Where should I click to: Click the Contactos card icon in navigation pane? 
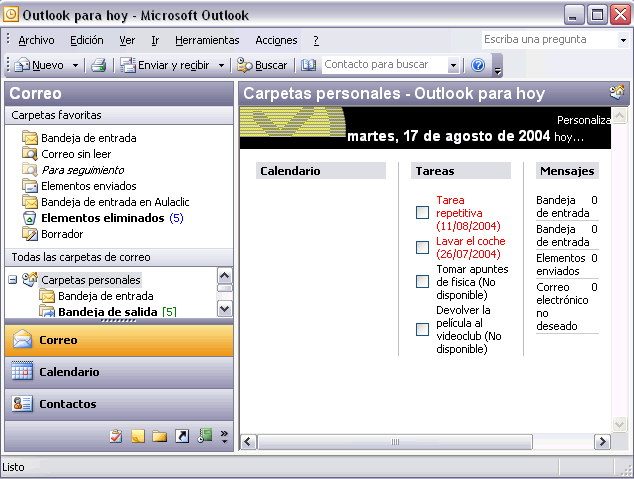click(x=22, y=403)
